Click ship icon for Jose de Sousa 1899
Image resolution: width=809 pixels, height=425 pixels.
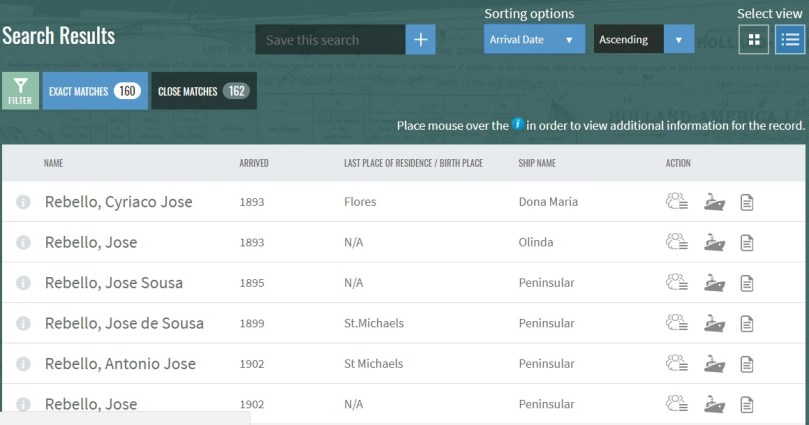click(x=714, y=323)
